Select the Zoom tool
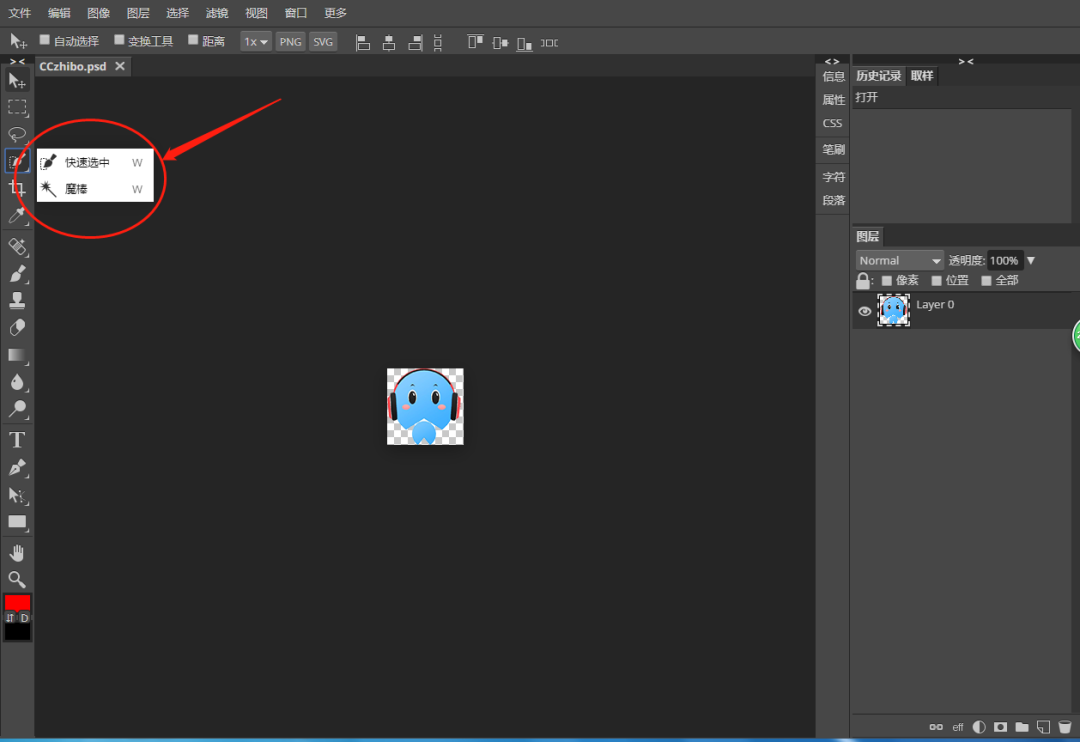Viewport: 1080px width, 742px height. (17, 579)
